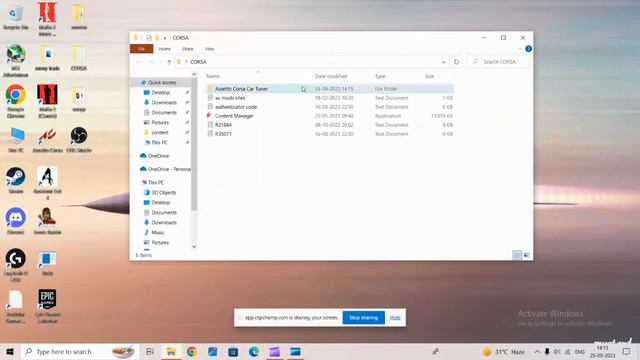Image resolution: width=640 pixels, height=360 pixels.
Task: Open Task View from the taskbar
Action: [149, 351]
